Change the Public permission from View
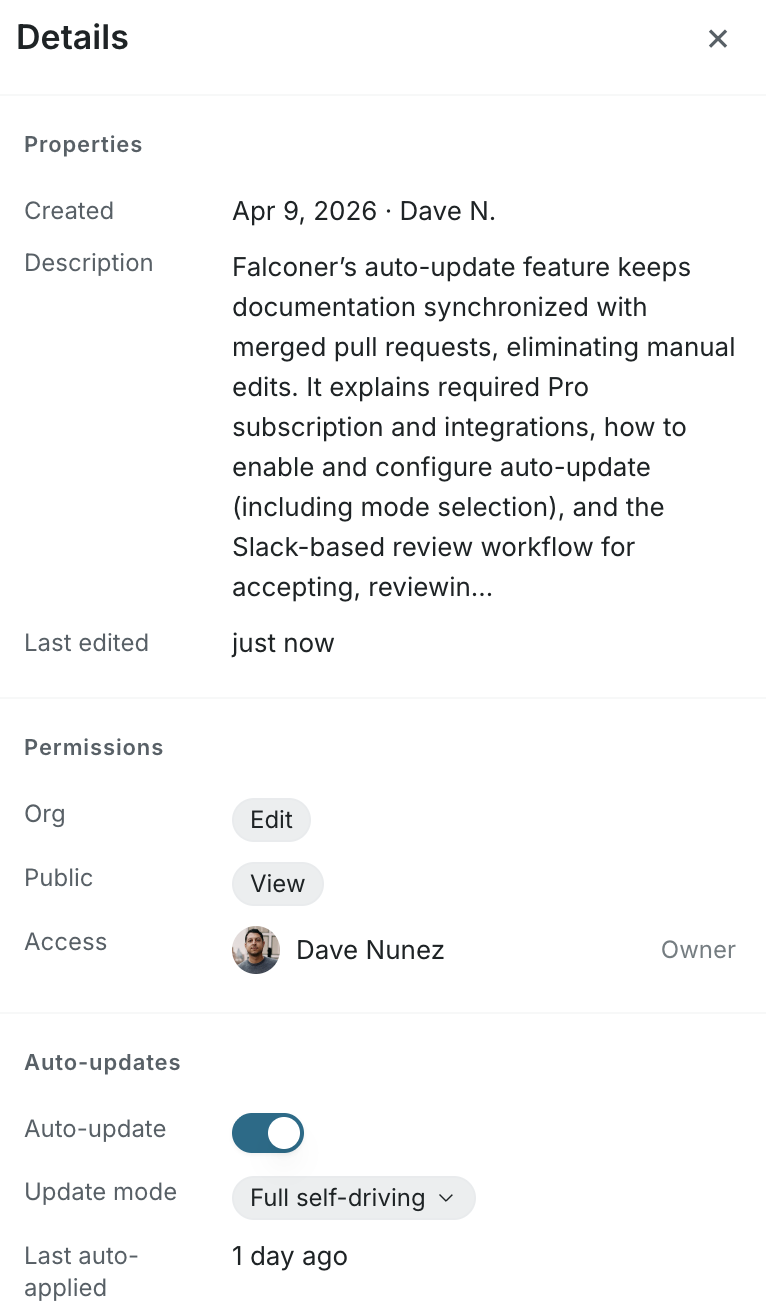This screenshot has width=766, height=1316. coord(278,884)
